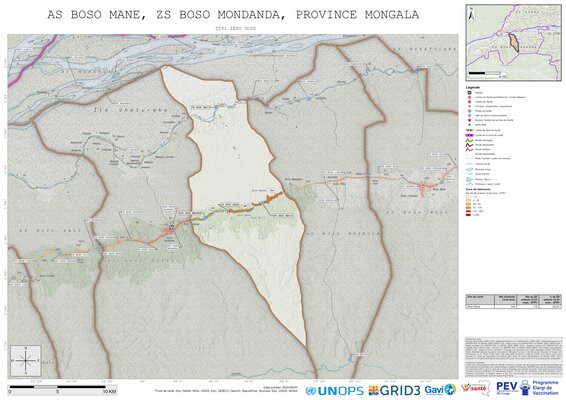Click the GRID3 logo

coord(394,390)
